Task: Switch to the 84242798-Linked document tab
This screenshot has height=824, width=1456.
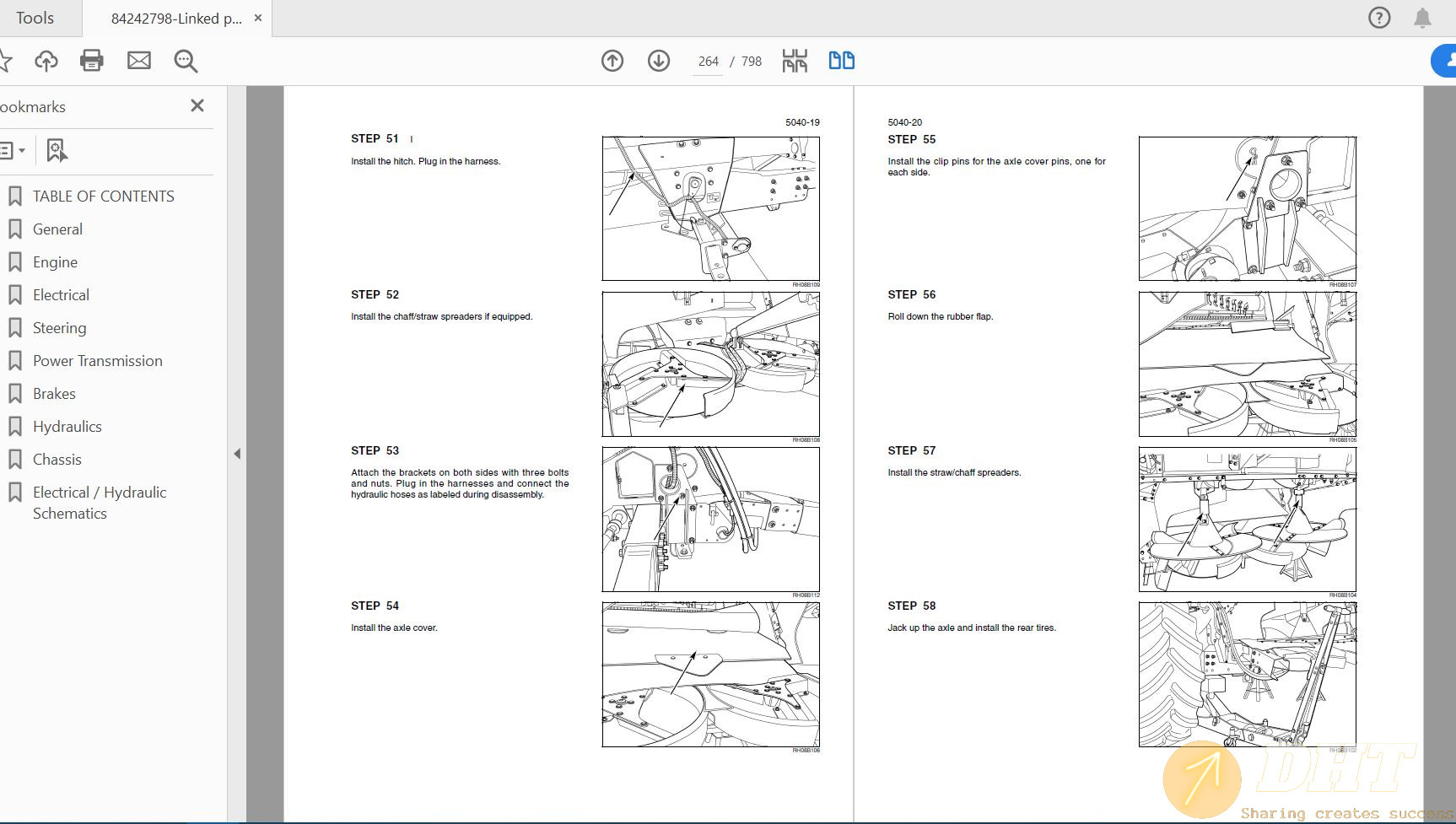Action: tap(176, 19)
